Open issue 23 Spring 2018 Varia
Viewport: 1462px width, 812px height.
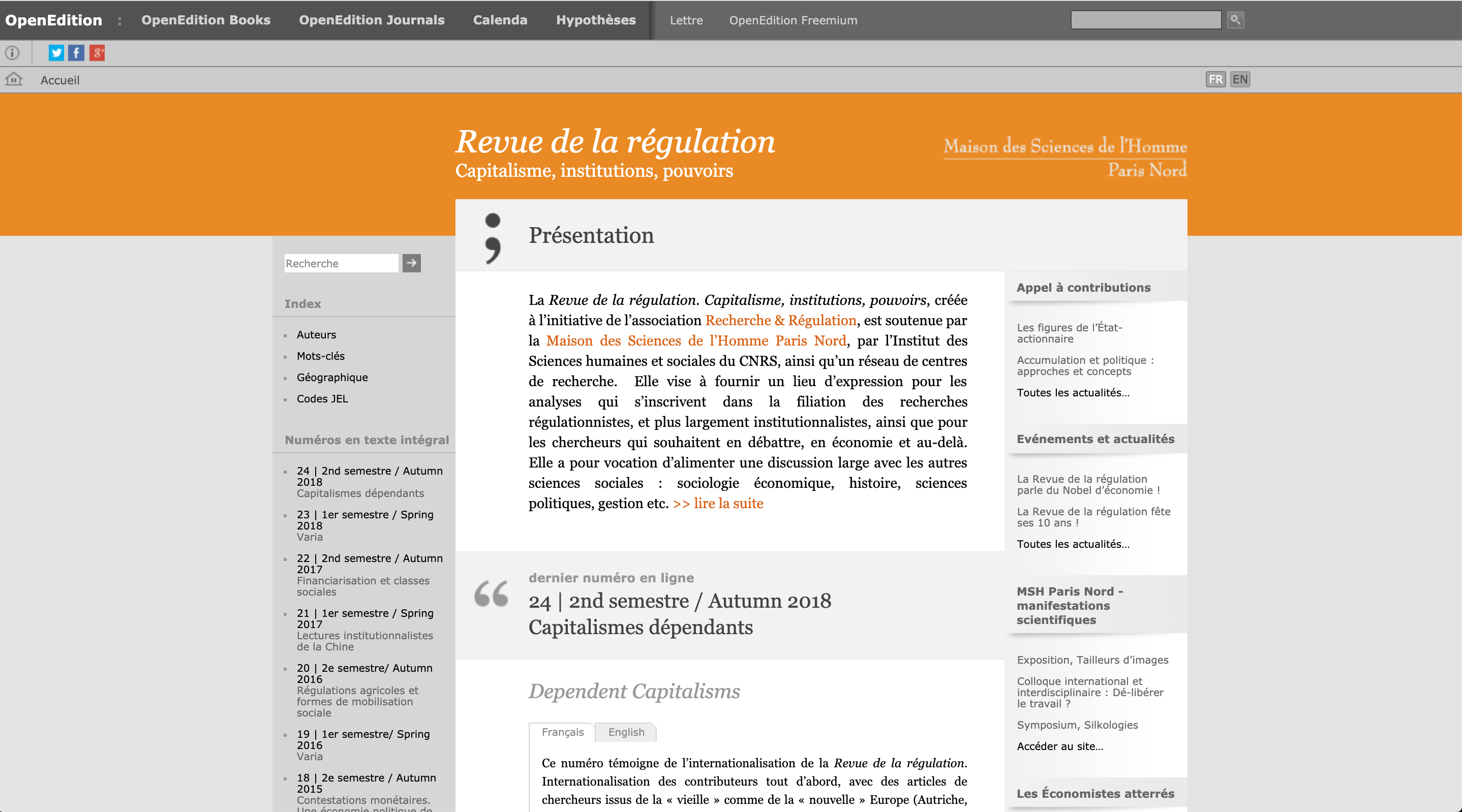pyautogui.click(x=365, y=525)
